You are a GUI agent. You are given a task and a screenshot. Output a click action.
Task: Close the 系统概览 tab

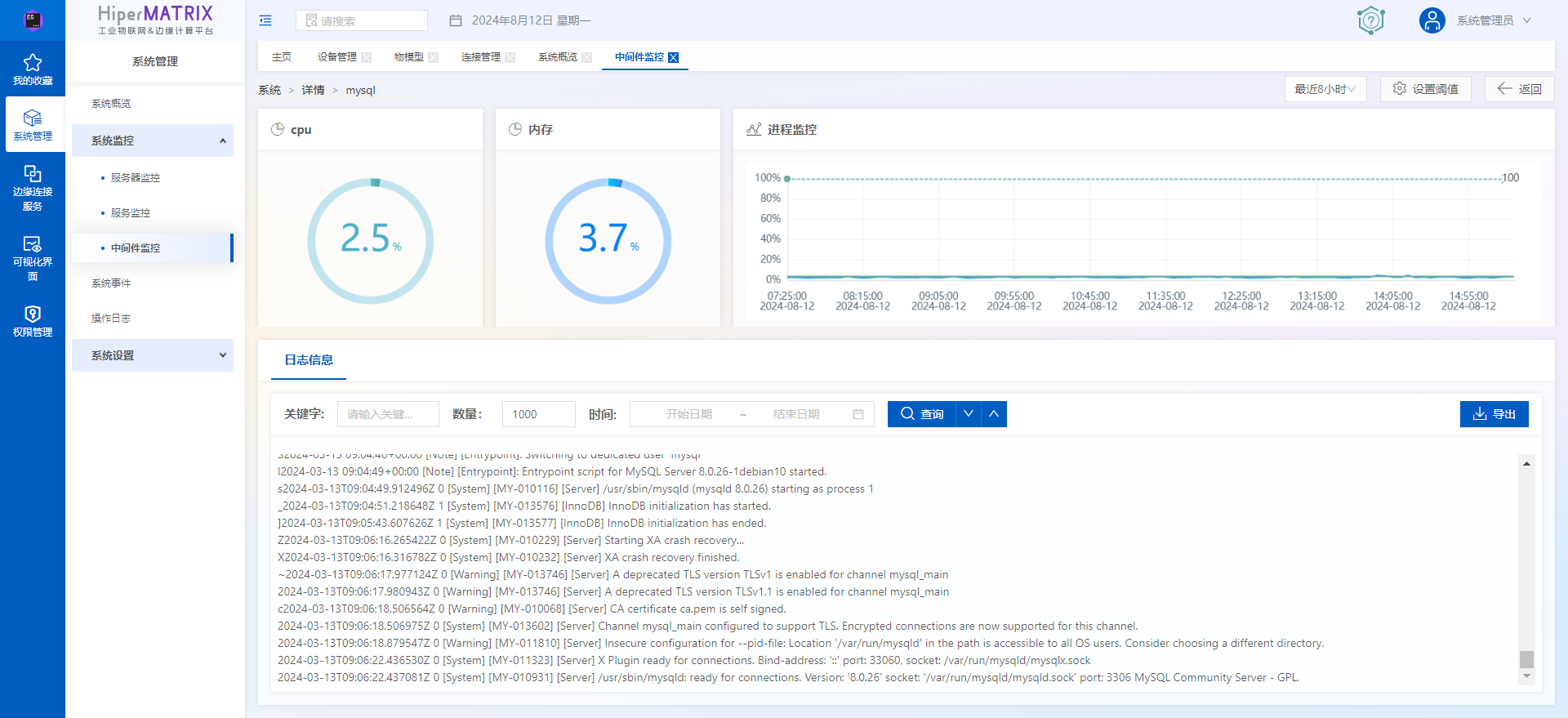click(587, 57)
